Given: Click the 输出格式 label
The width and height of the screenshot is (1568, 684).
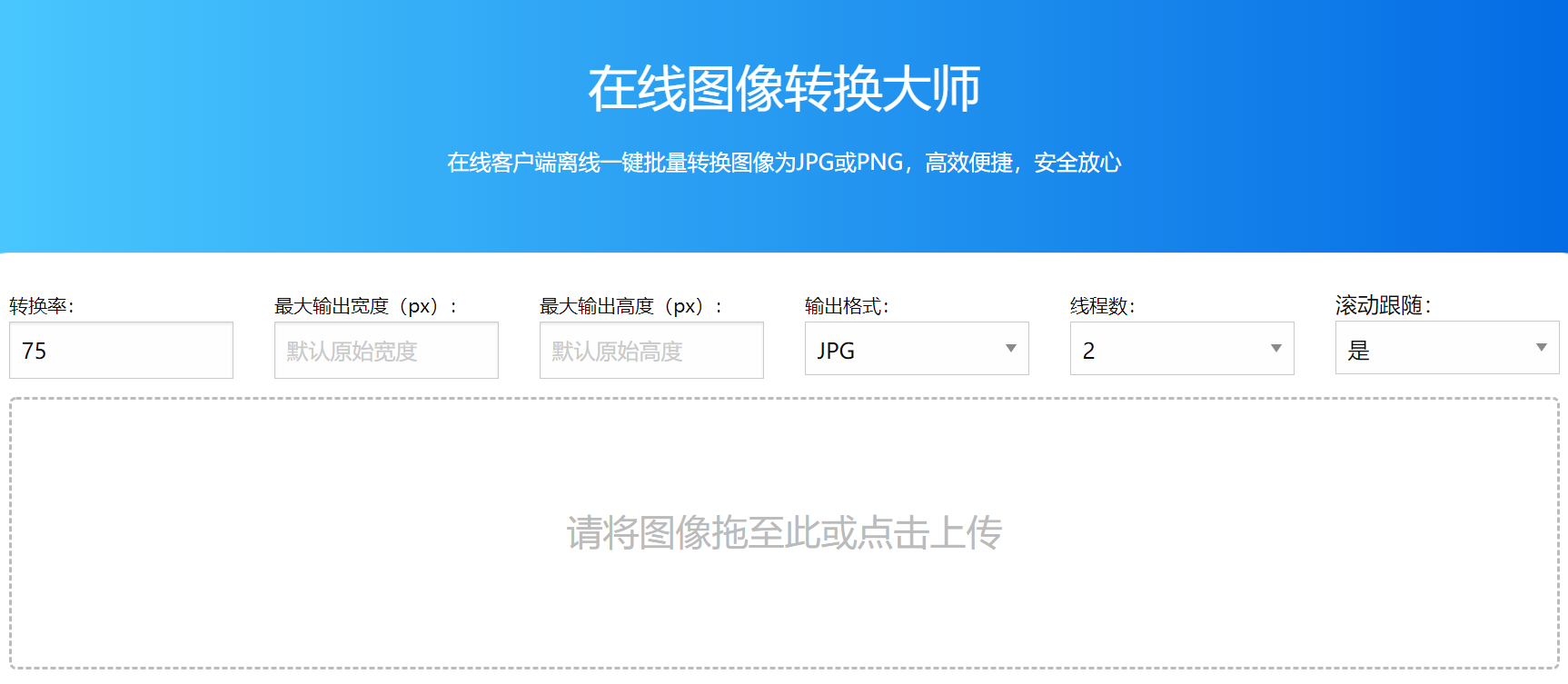Looking at the screenshot, I should pyautogui.click(x=847, y=306).
